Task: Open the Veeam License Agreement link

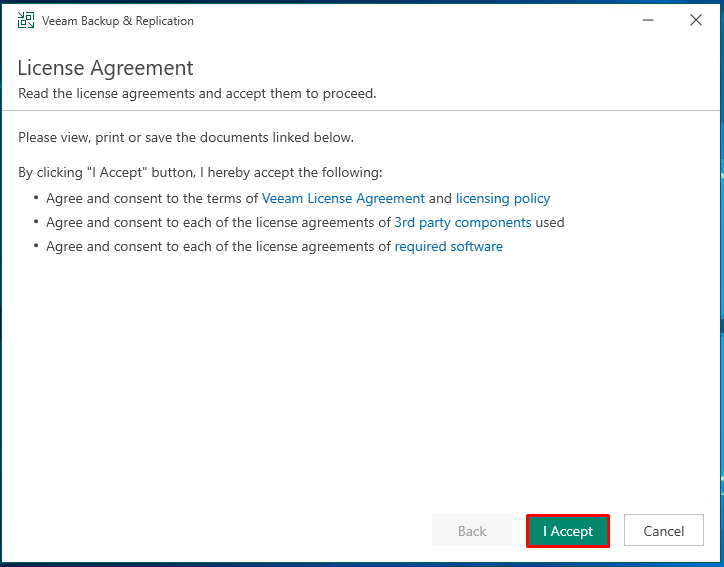Action: 343,199
